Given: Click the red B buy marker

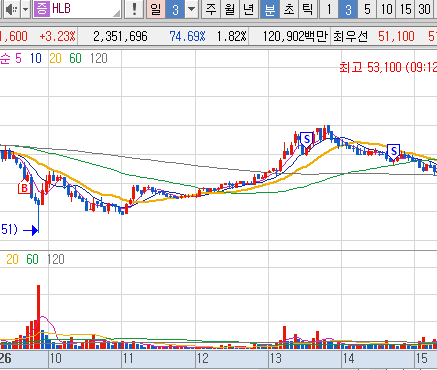Looking at the screenshot, I should point(24,188).
